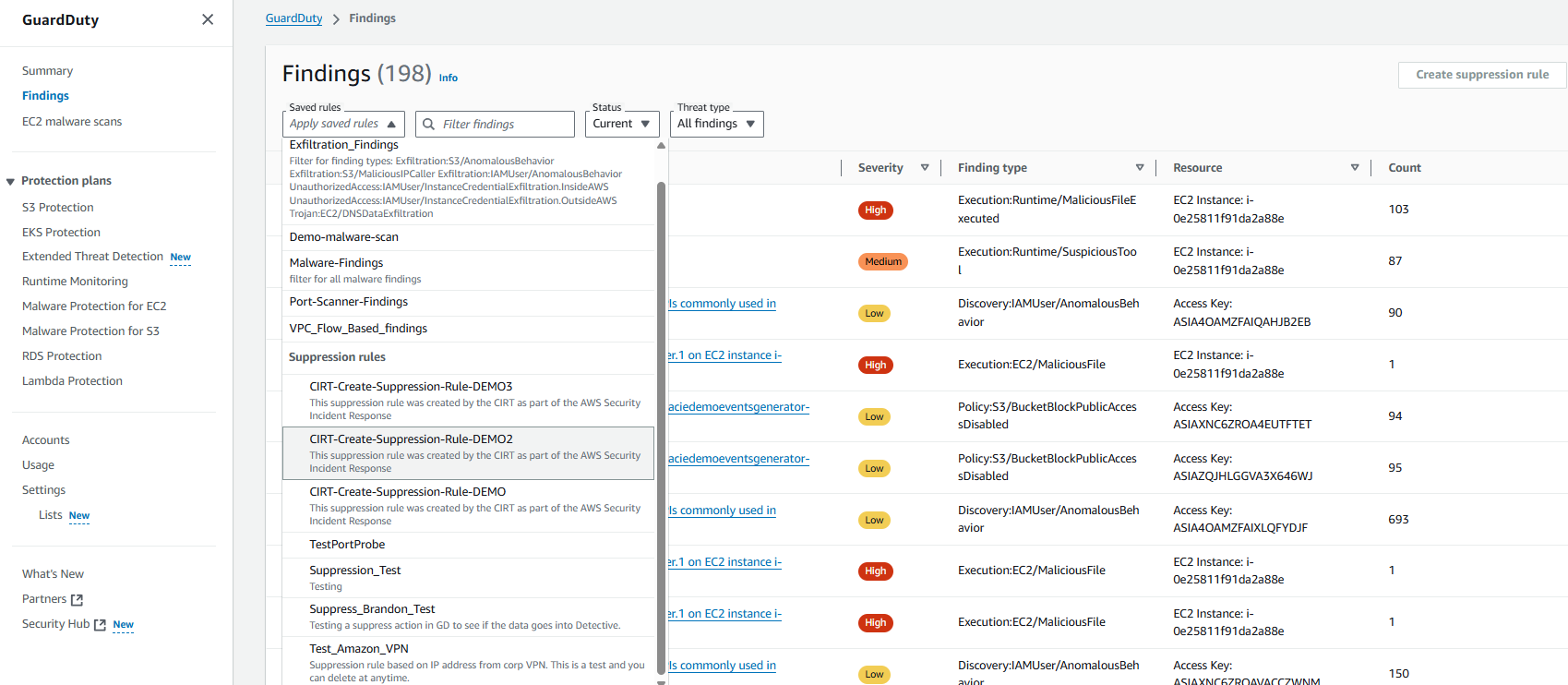Navigate to RDS Protection

[62, 356]
